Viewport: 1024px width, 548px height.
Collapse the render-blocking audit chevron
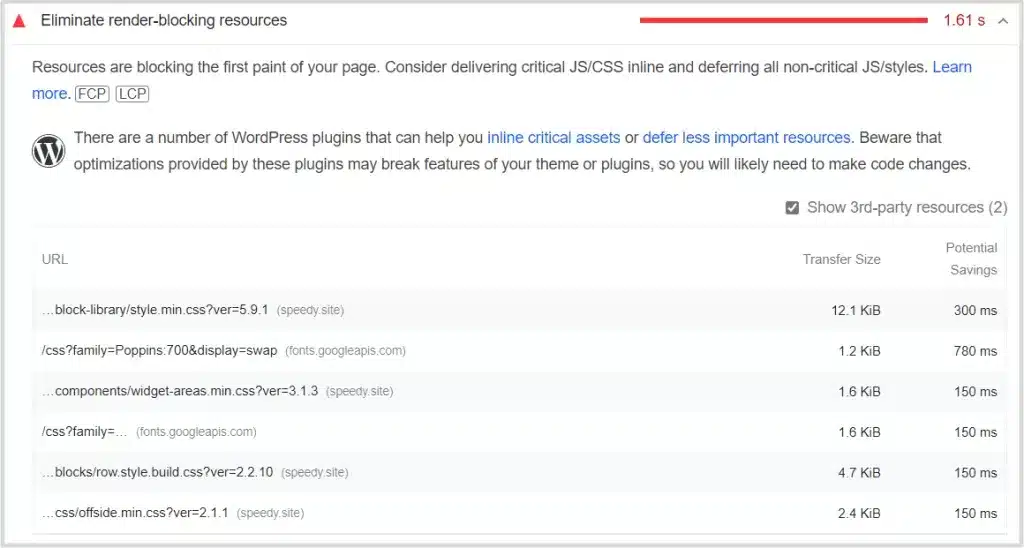[1003, 21]
